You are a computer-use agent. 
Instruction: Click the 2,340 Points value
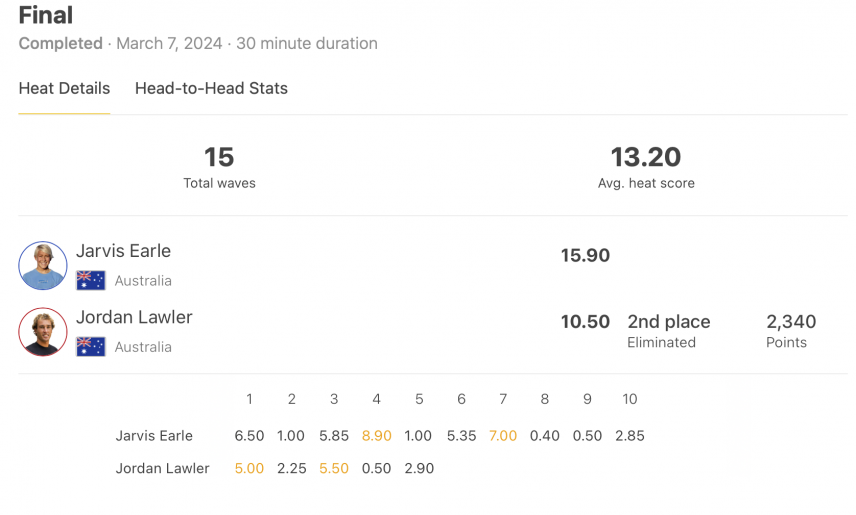click(x=791, y=330)
